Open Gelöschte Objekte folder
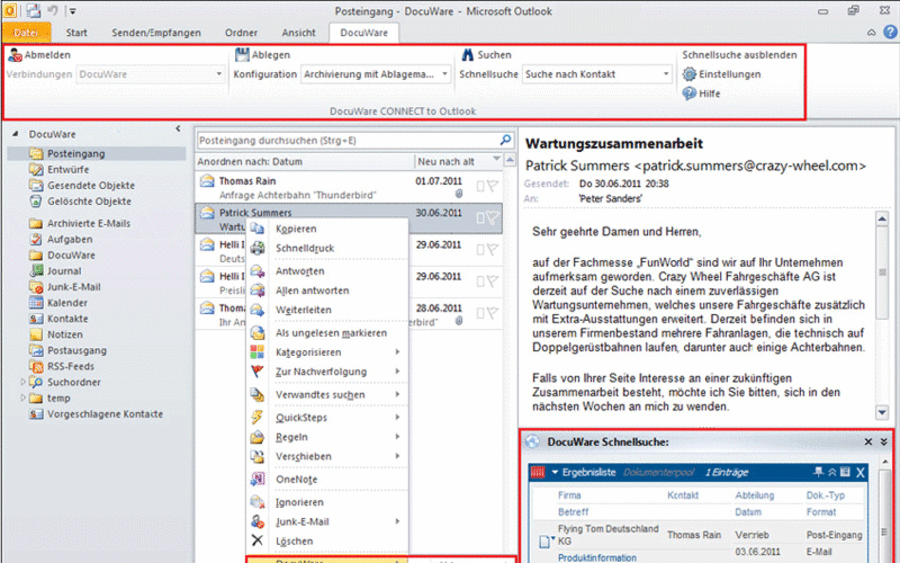Image resolution: width=900 pixels, height=563 pixels. pos(89,201)
